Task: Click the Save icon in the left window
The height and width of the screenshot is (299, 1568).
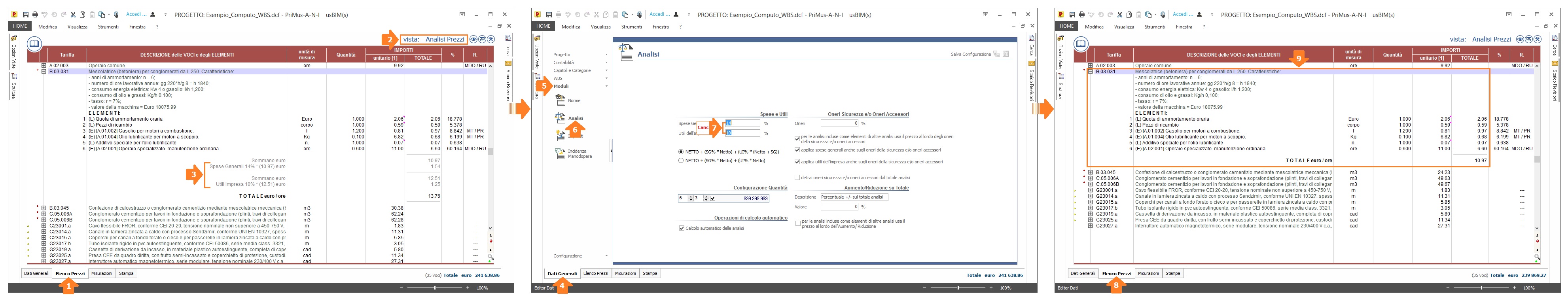Action: (x=26, y=15)
